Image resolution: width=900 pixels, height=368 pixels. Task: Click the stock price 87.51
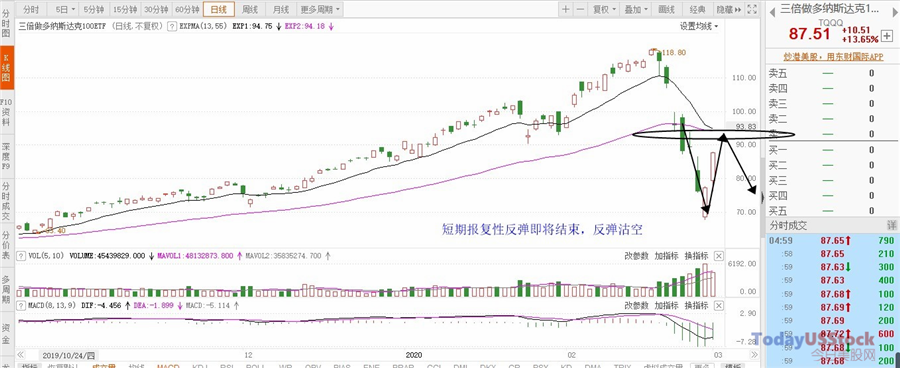click(809, 34)
